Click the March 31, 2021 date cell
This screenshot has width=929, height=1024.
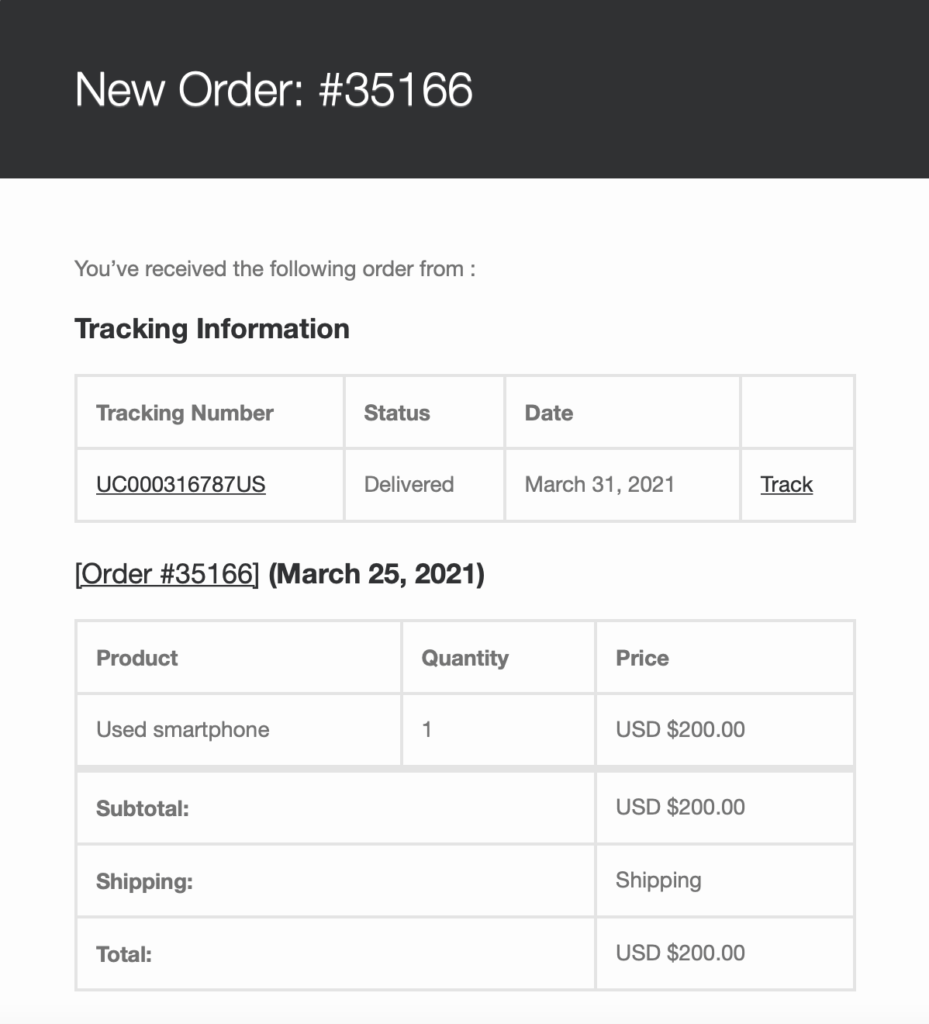pyautogui.click(x=622, y=485)
